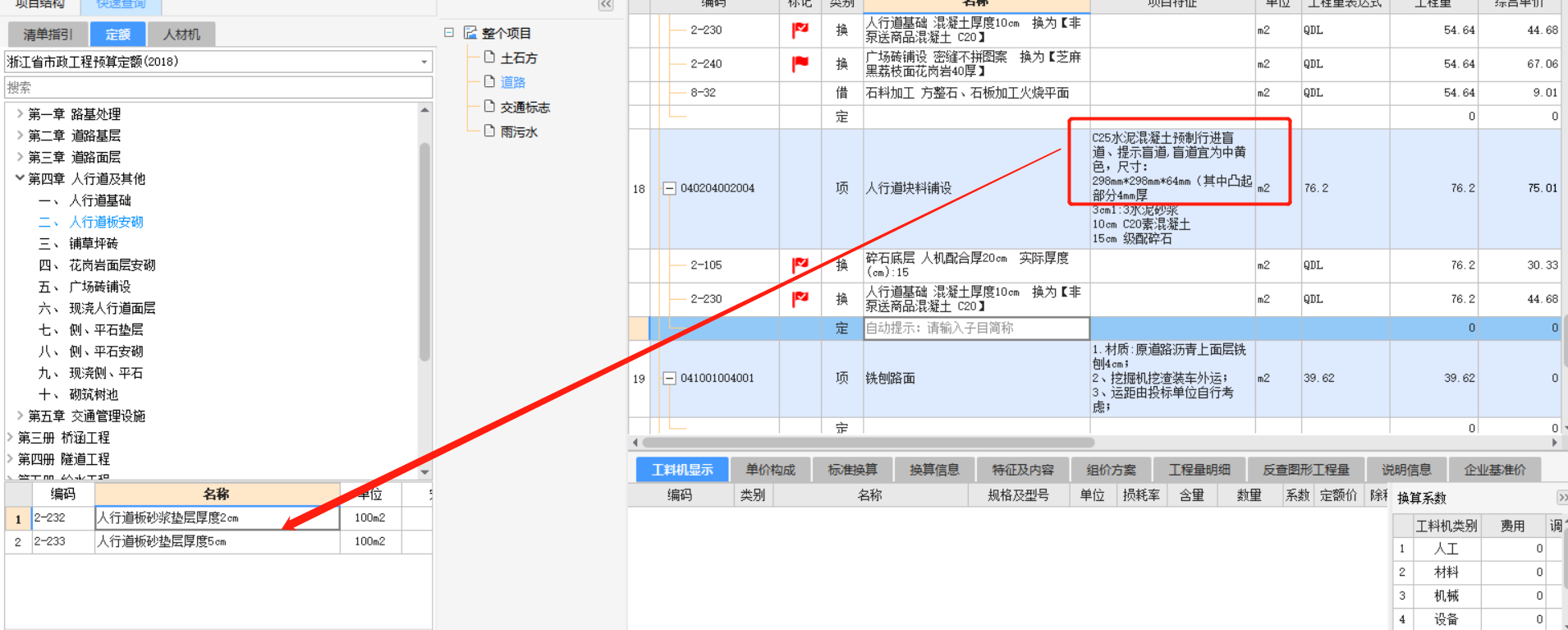Open the 单价构成 tab
Viewport: 1568px width, 630px height.
770,470
